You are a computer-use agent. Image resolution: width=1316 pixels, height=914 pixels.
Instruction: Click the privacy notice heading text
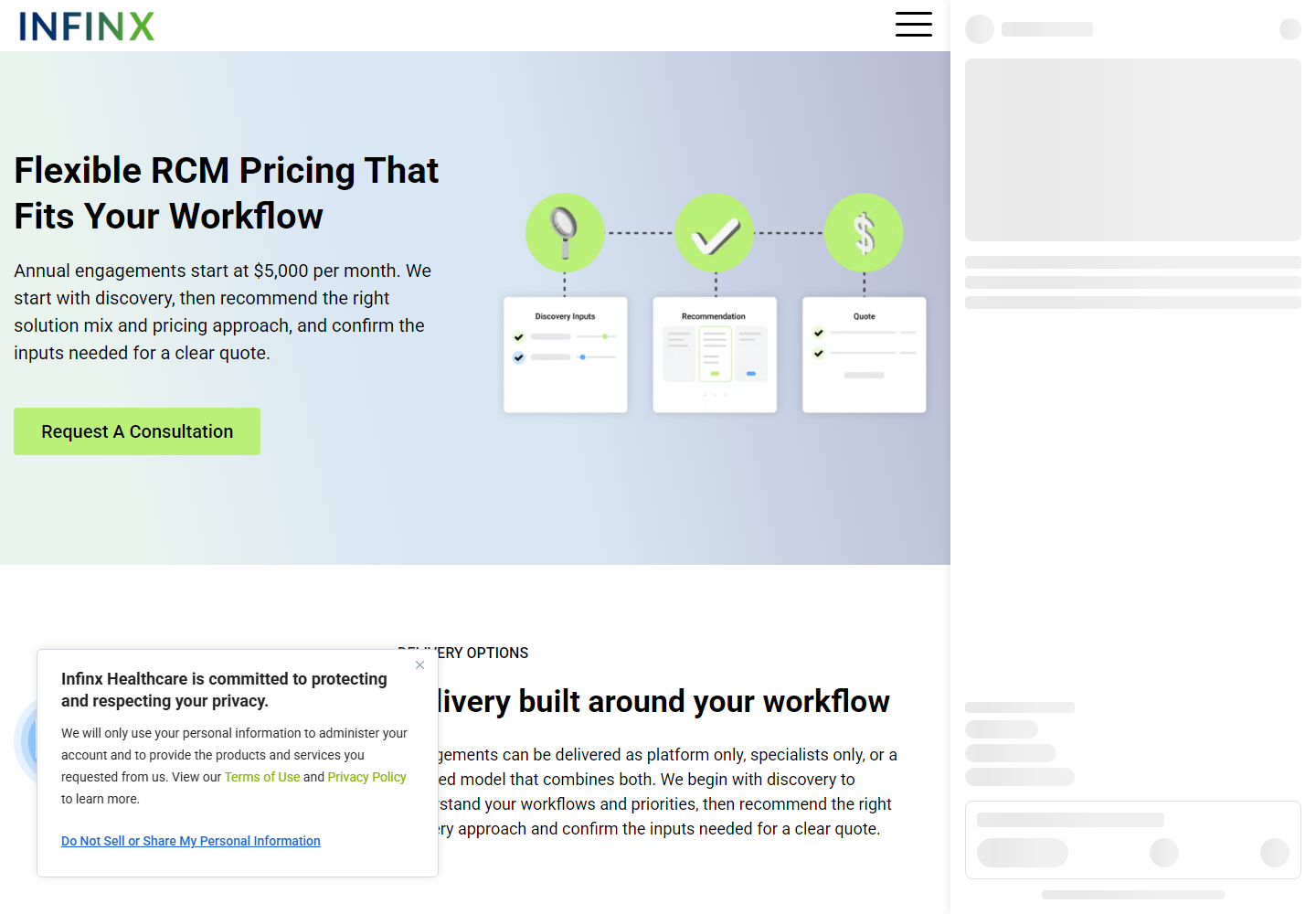coord(224,690)
